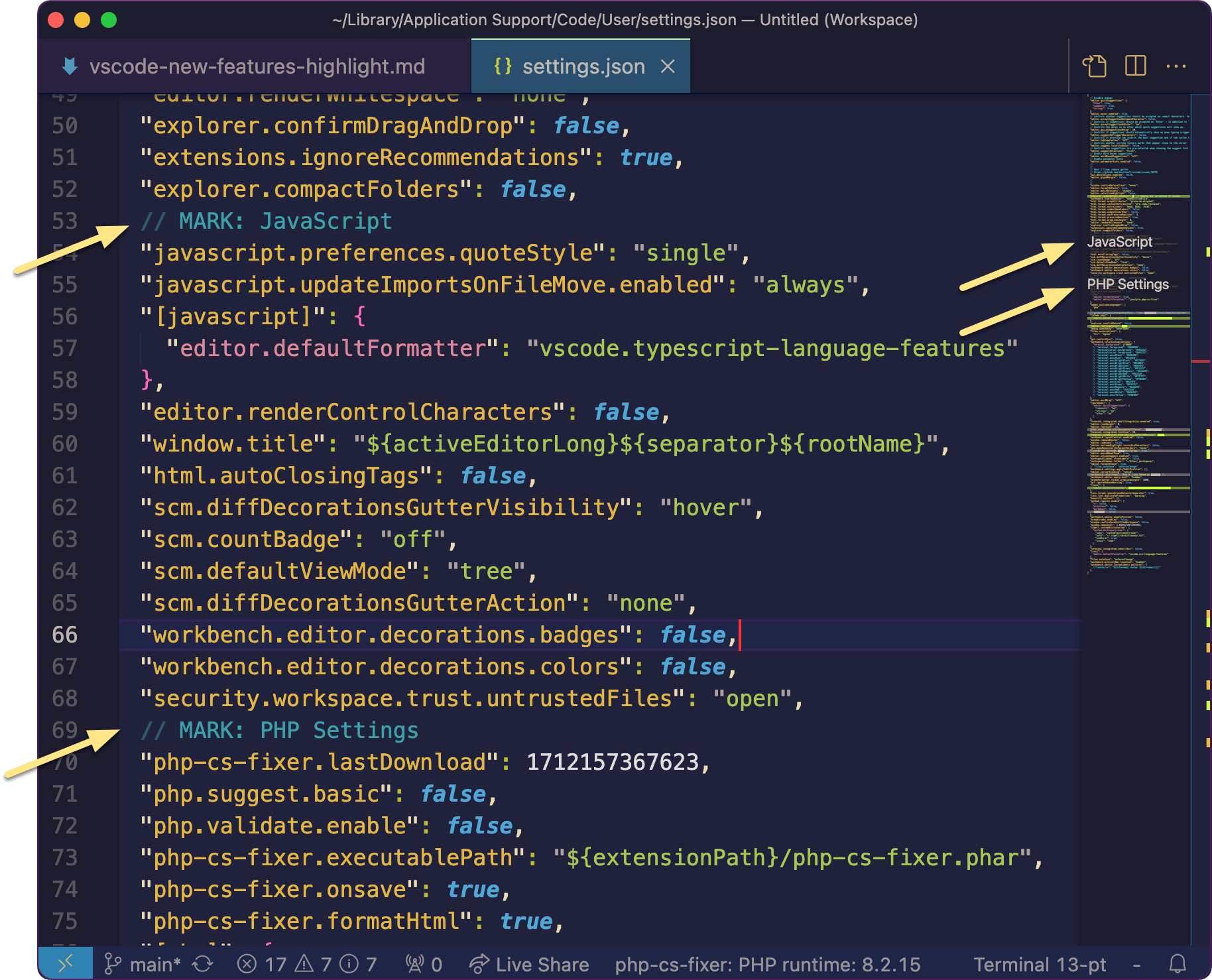Screen dimensions: 1212x980
Task: Jump to PHP Settings section in the minimap
Action: coord(1128,284)
